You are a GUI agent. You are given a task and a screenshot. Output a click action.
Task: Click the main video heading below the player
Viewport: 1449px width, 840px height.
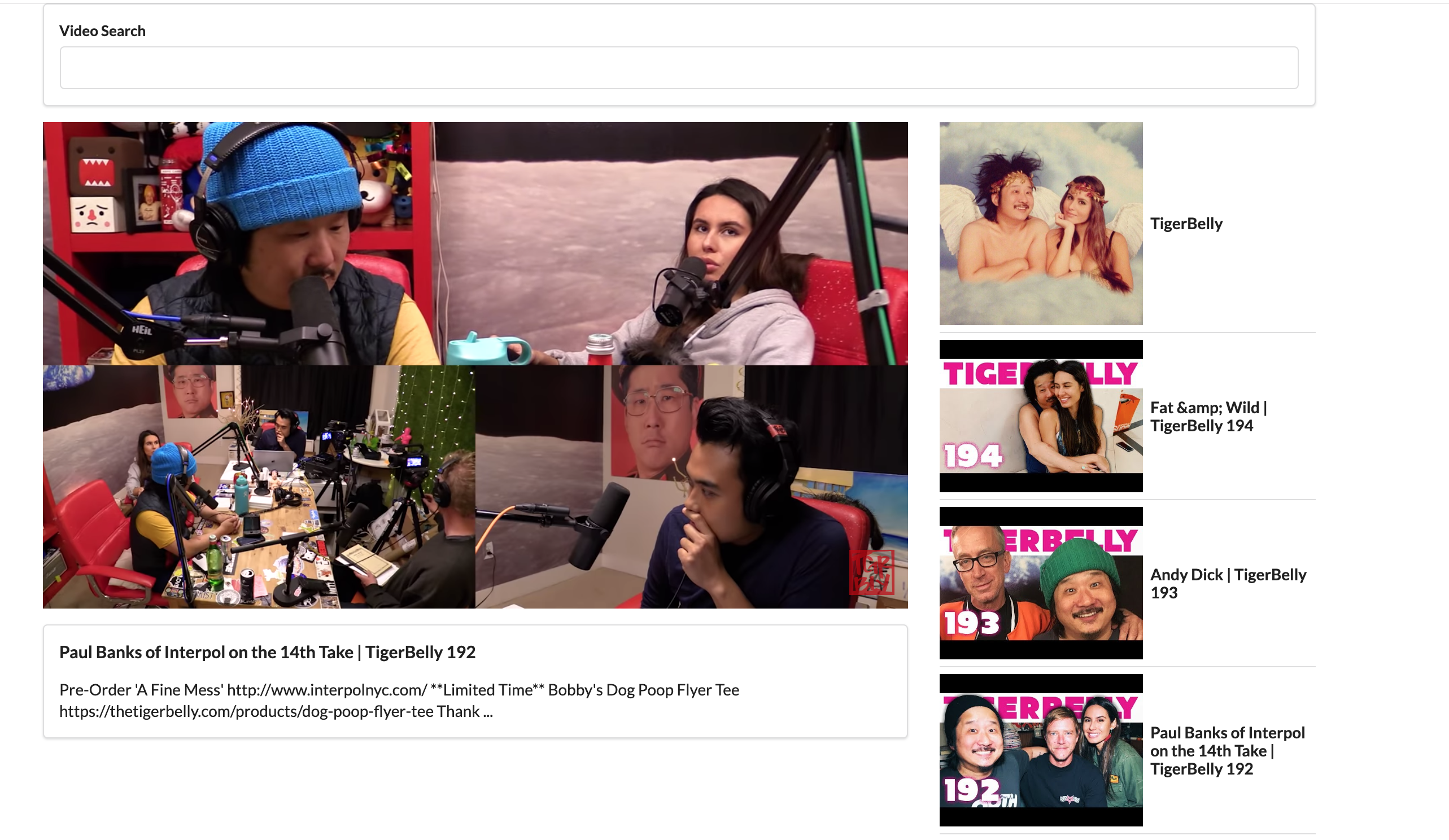(267, 652)
